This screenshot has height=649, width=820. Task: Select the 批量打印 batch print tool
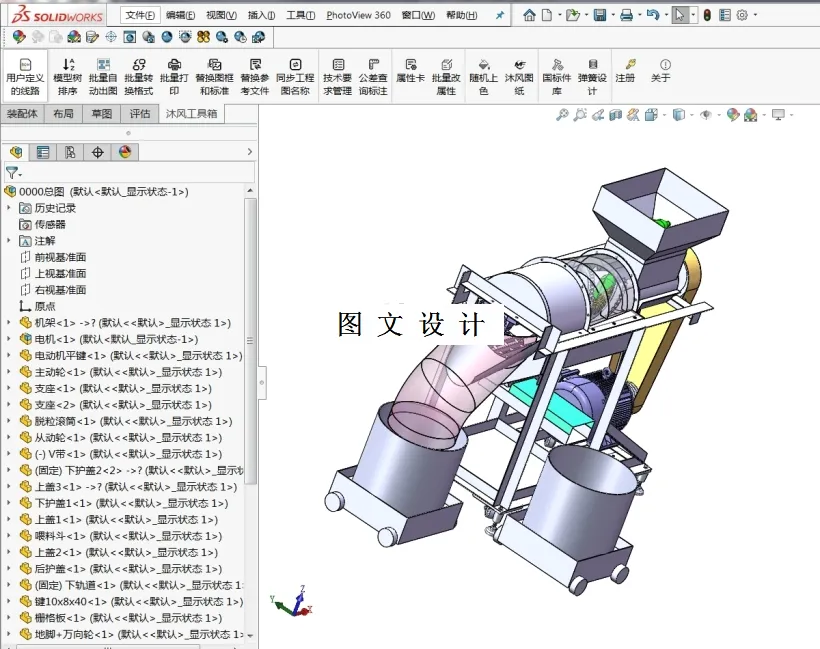175,75
